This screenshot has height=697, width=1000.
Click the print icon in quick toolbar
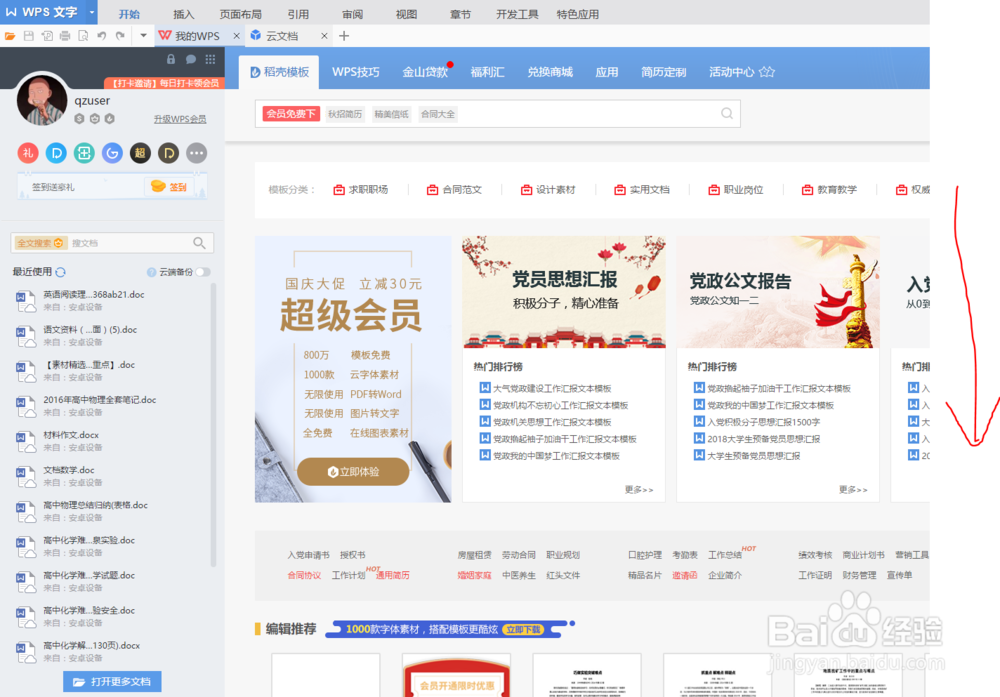(65, 36)
